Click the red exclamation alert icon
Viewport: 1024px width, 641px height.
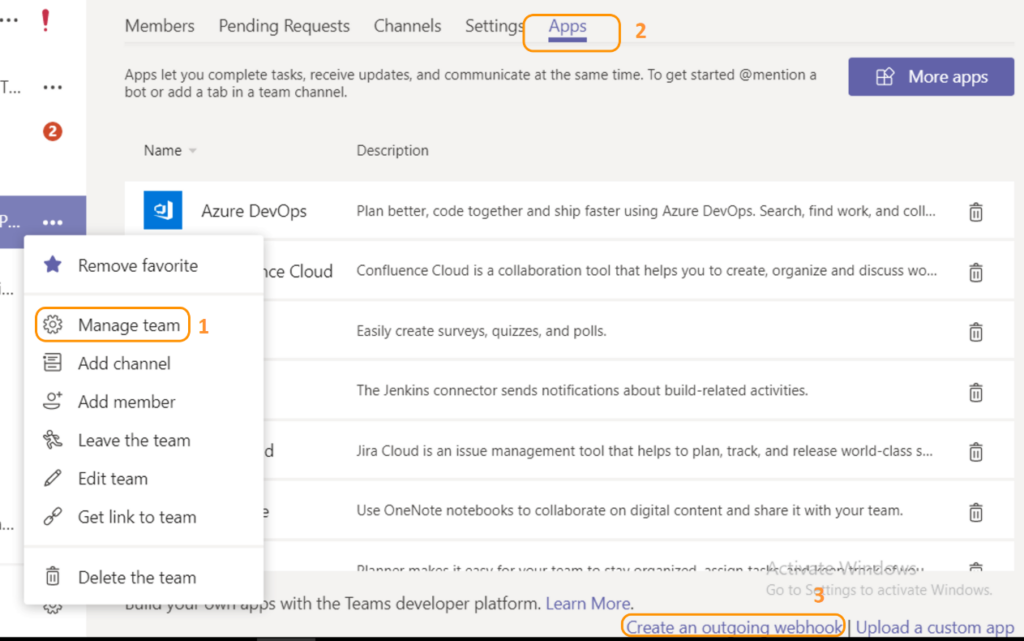click(x=45, y=20)
